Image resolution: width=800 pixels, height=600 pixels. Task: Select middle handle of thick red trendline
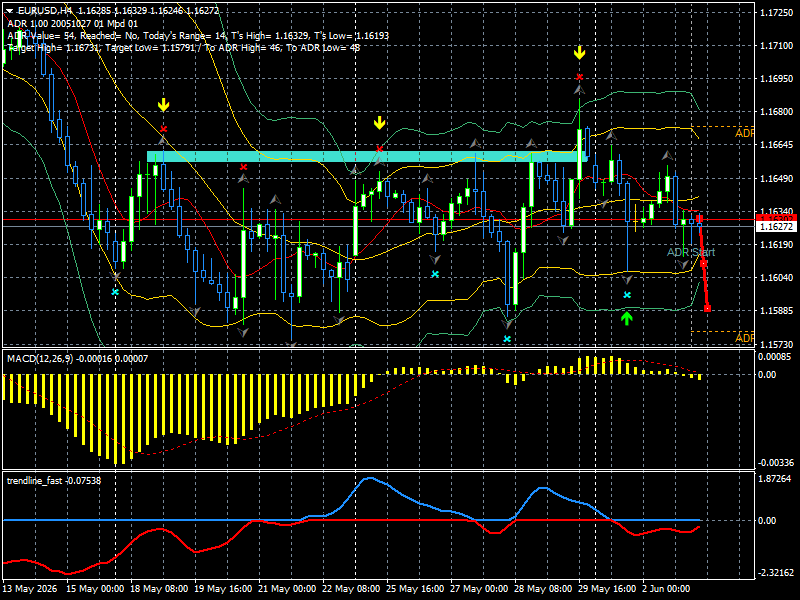point(703,264)
